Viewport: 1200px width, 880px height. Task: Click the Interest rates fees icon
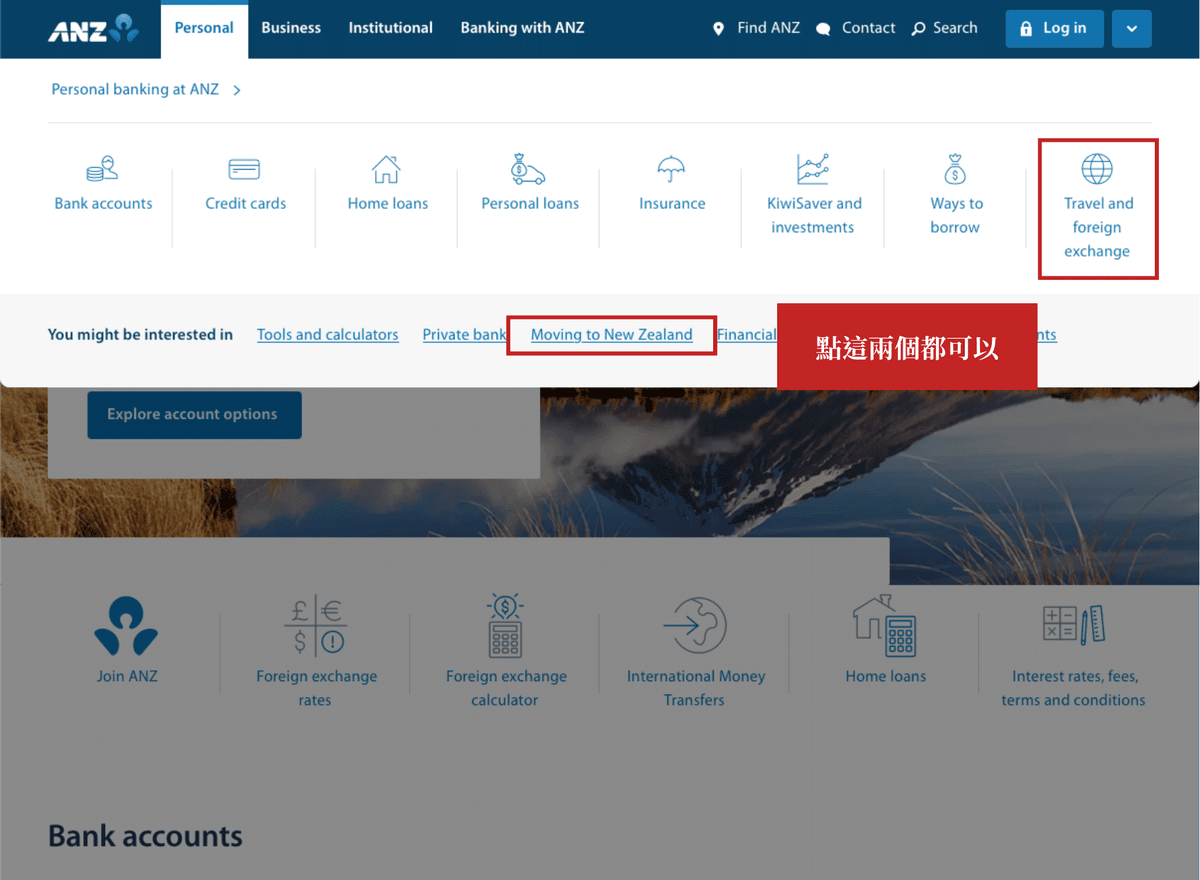point(1074,624)
